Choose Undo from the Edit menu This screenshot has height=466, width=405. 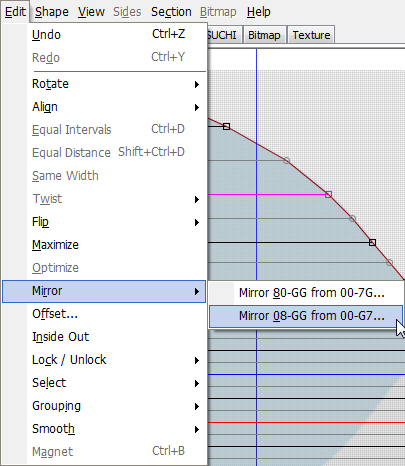[x=104, y=35]
